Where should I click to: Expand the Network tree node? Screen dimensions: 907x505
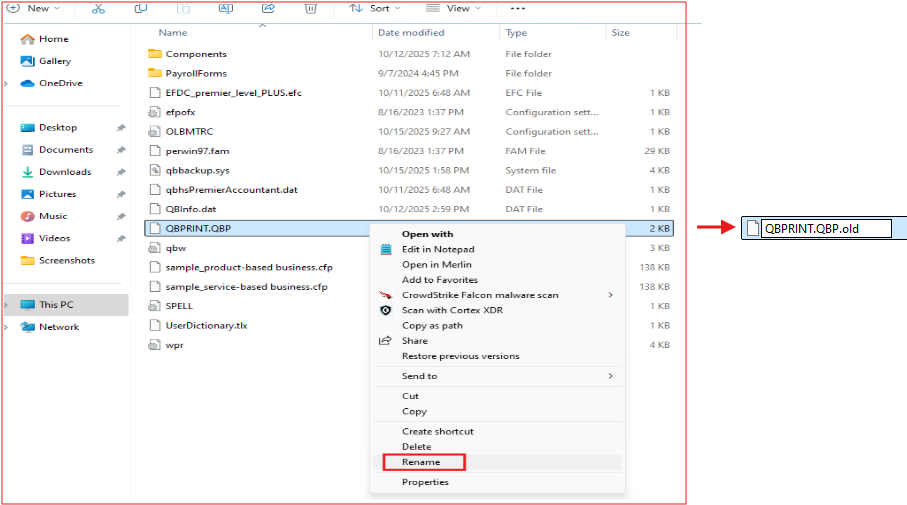tap(6, 327)
